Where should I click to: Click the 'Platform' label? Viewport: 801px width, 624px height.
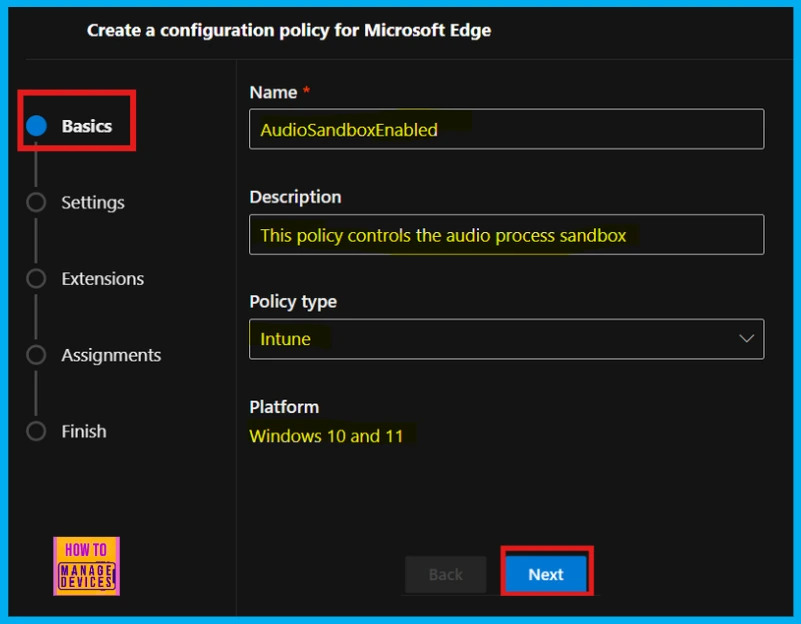pyautogui.click(x=284, y=407)
